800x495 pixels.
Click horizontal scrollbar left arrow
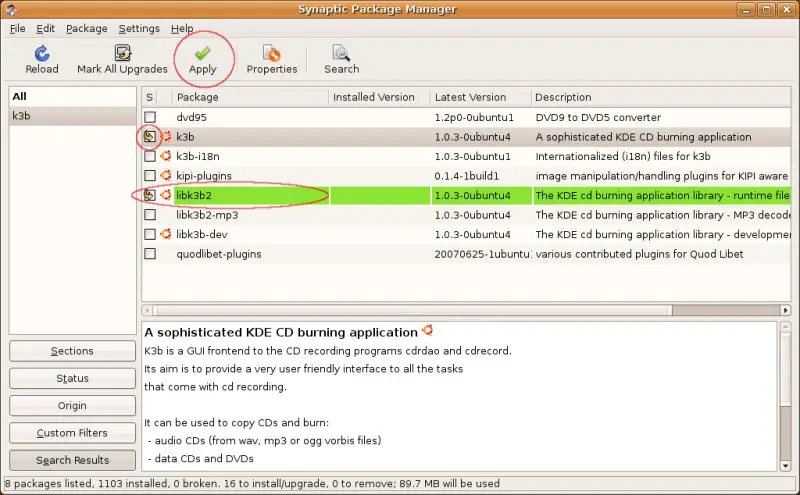147,310
